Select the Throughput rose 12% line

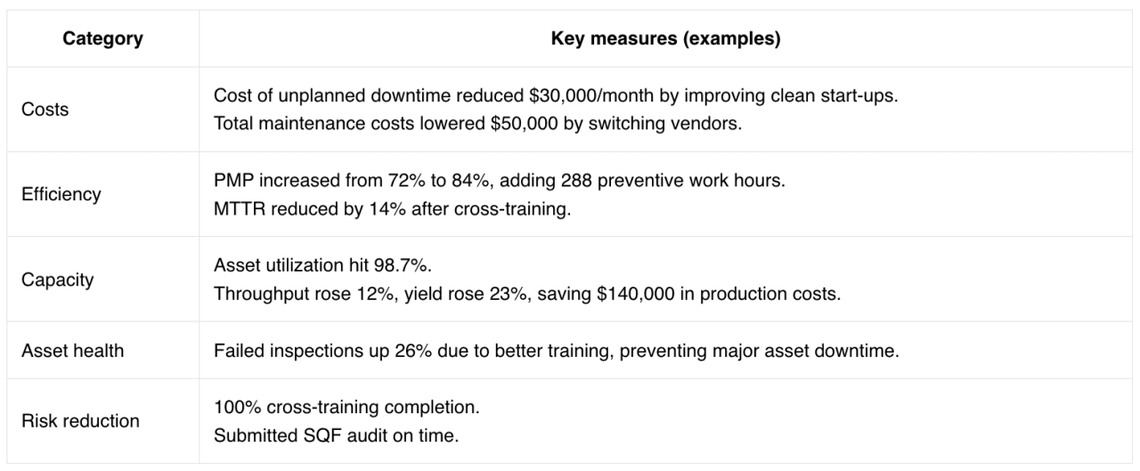[527, 293]
